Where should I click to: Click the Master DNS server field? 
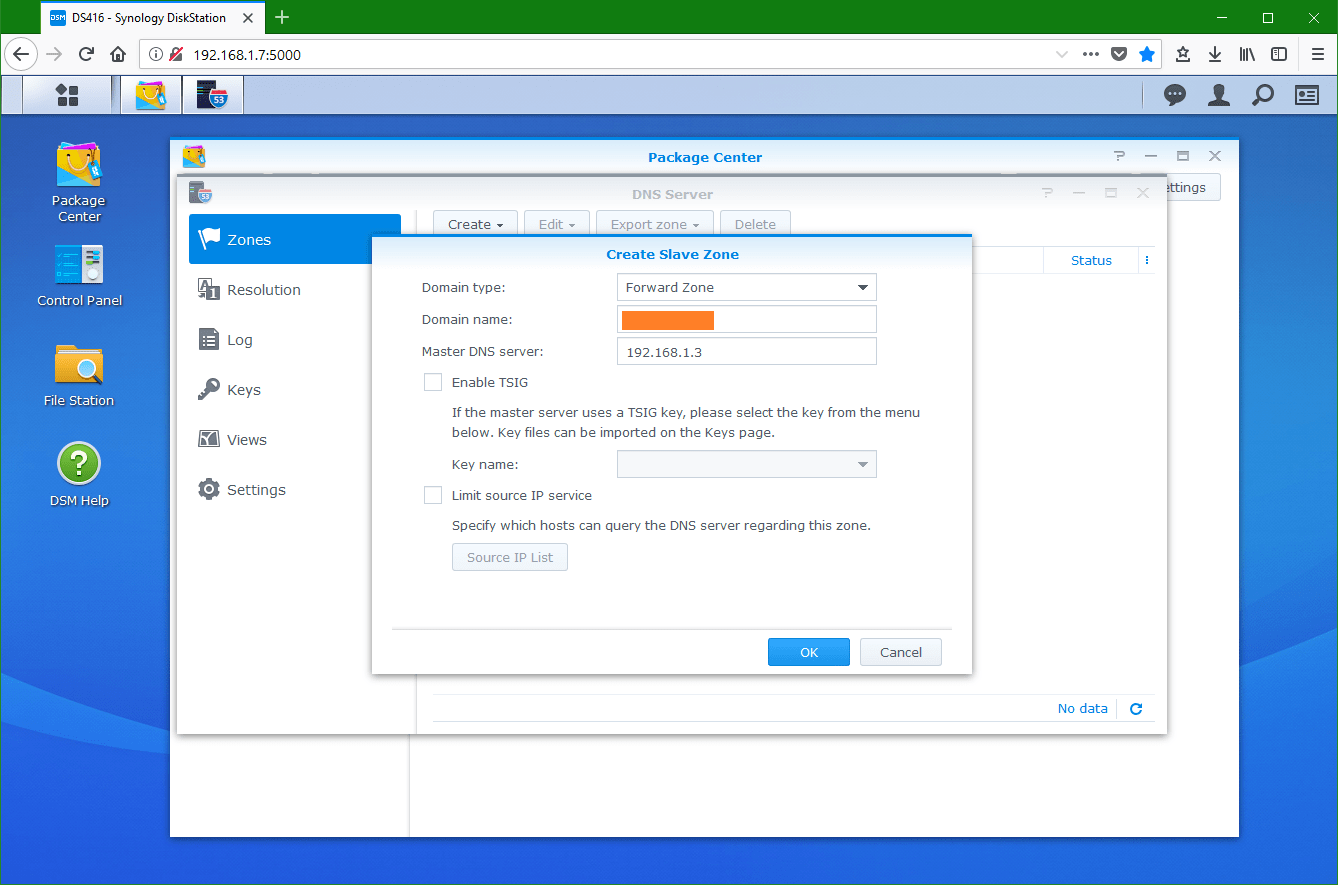click(747, 351)
